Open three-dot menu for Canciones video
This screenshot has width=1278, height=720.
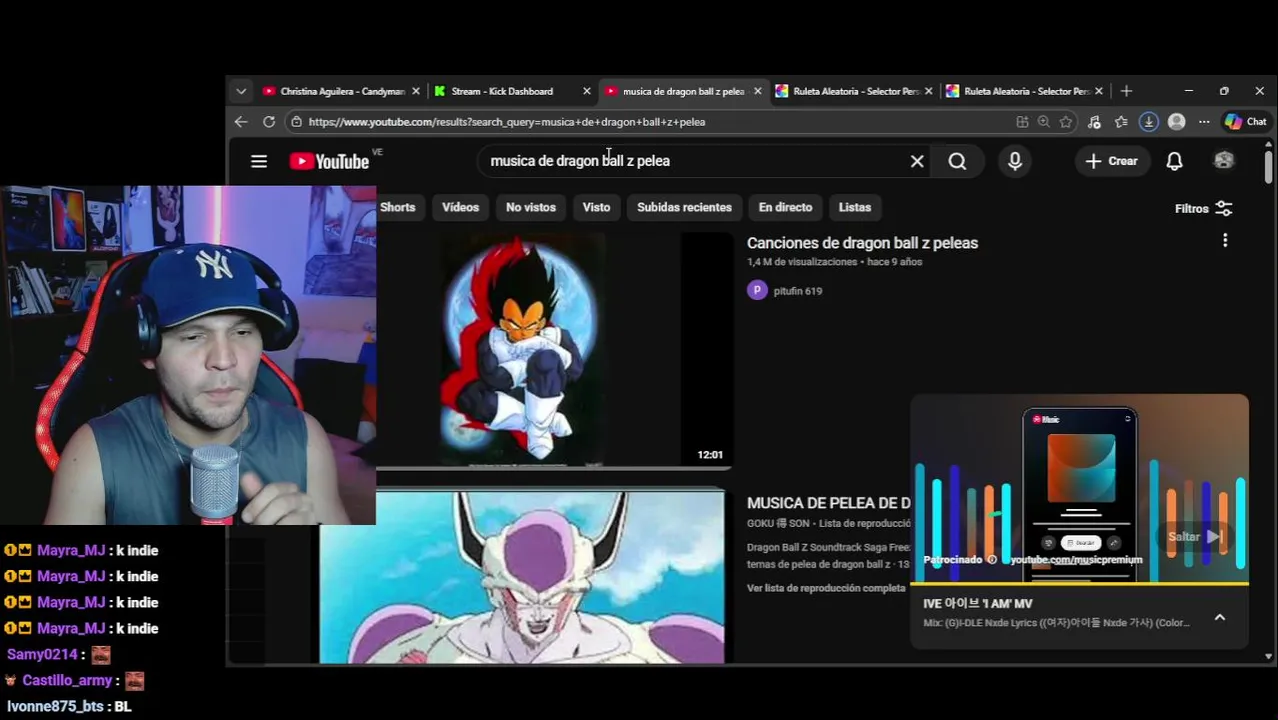point(1225,241)
